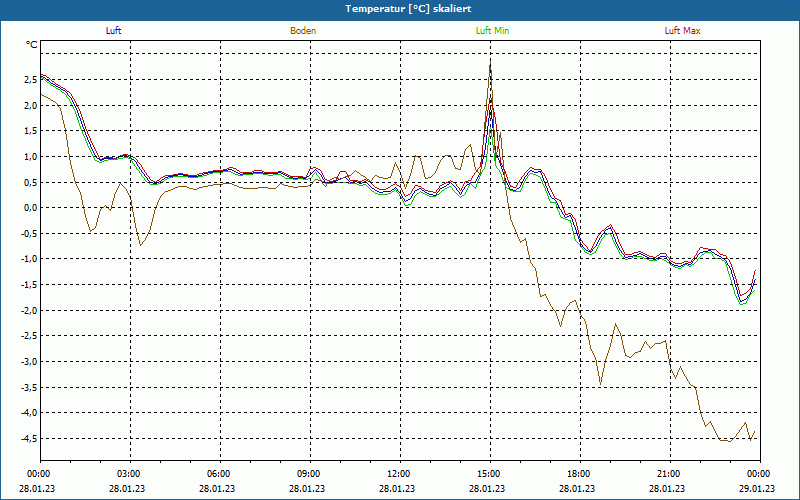Click the 0,0 y-axis value
Viewport: 800px width, 500px height.
coord(31,208)
